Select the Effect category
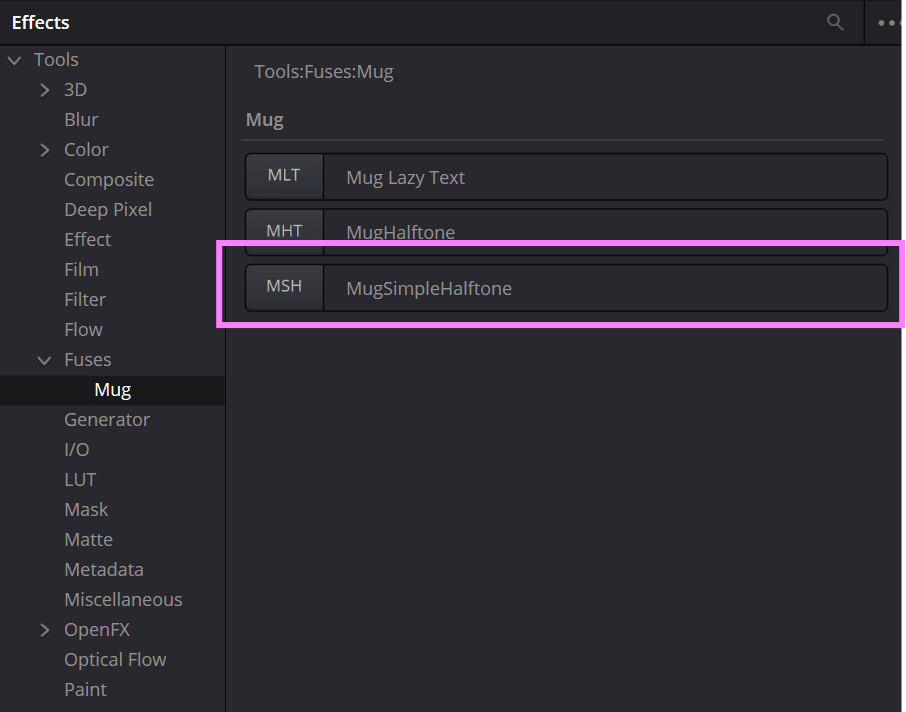 click(87, 240)
